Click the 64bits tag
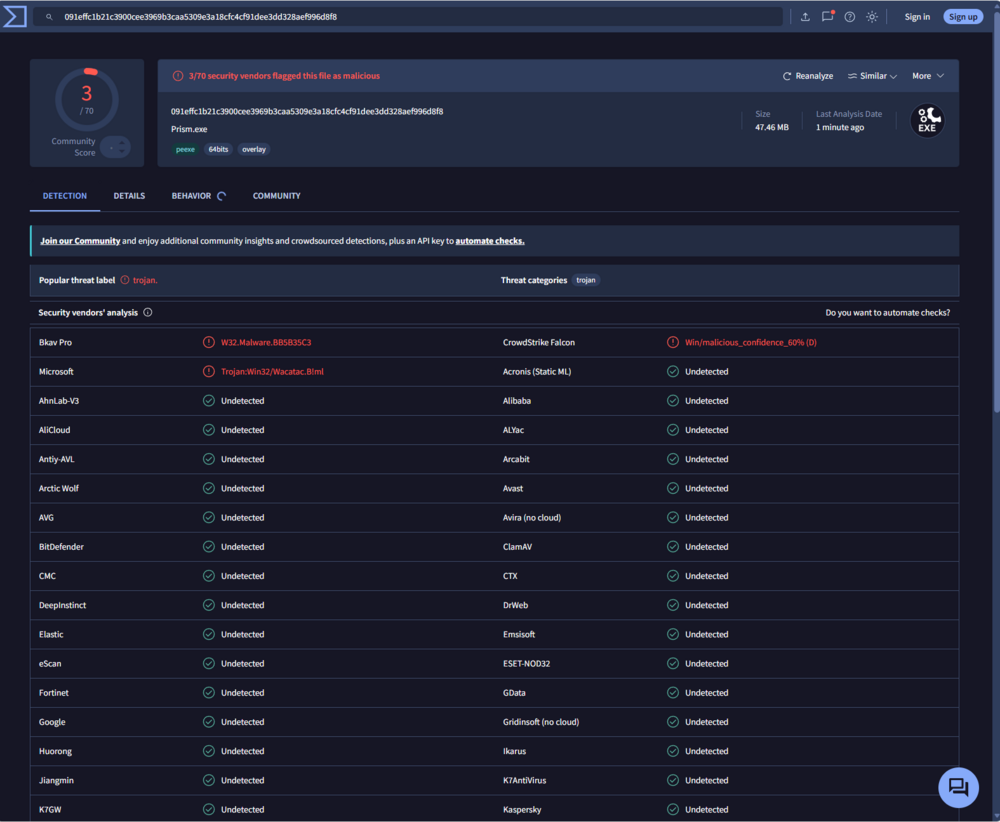This screenshot has width=1000, height=822. coord(218,149)
